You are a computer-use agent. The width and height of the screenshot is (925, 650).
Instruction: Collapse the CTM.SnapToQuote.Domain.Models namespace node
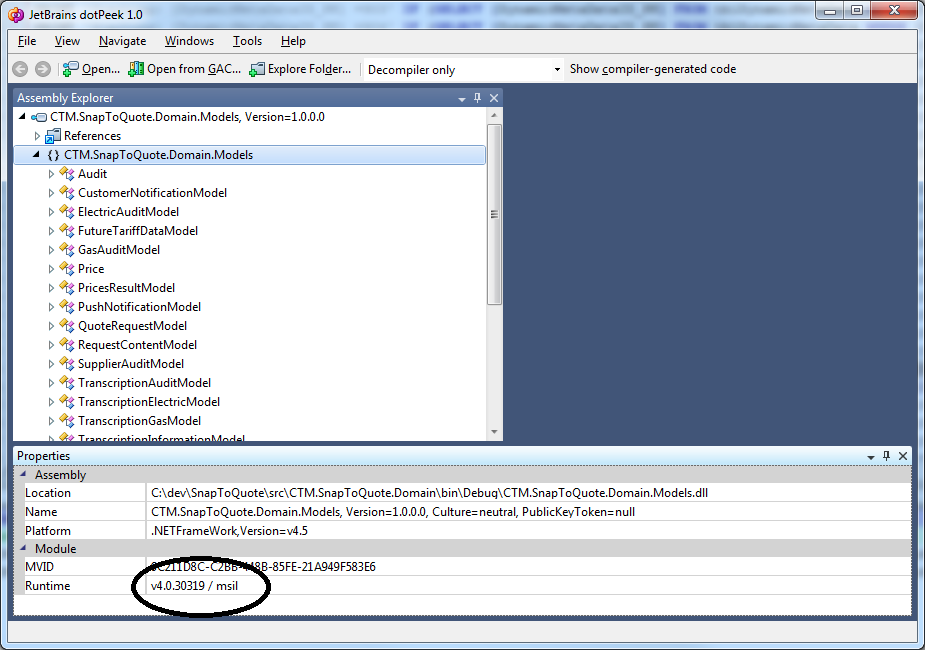[x=37, y=155]
